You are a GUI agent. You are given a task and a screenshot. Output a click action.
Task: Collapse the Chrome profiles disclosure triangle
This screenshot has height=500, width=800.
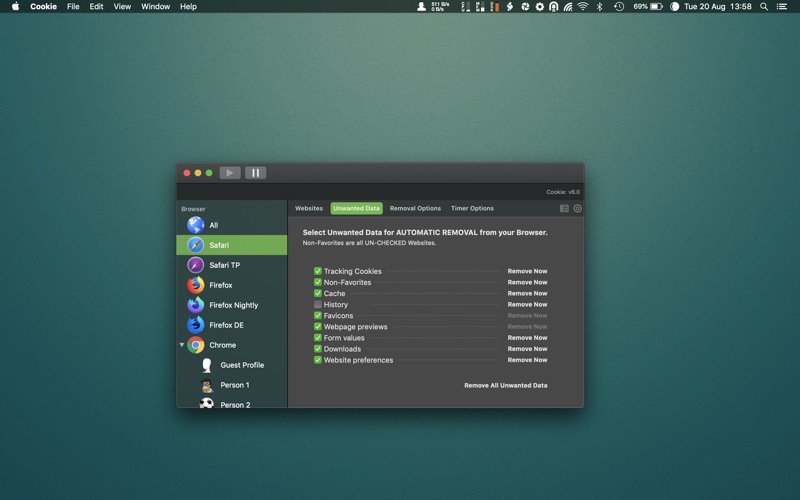tap(182, 345)
